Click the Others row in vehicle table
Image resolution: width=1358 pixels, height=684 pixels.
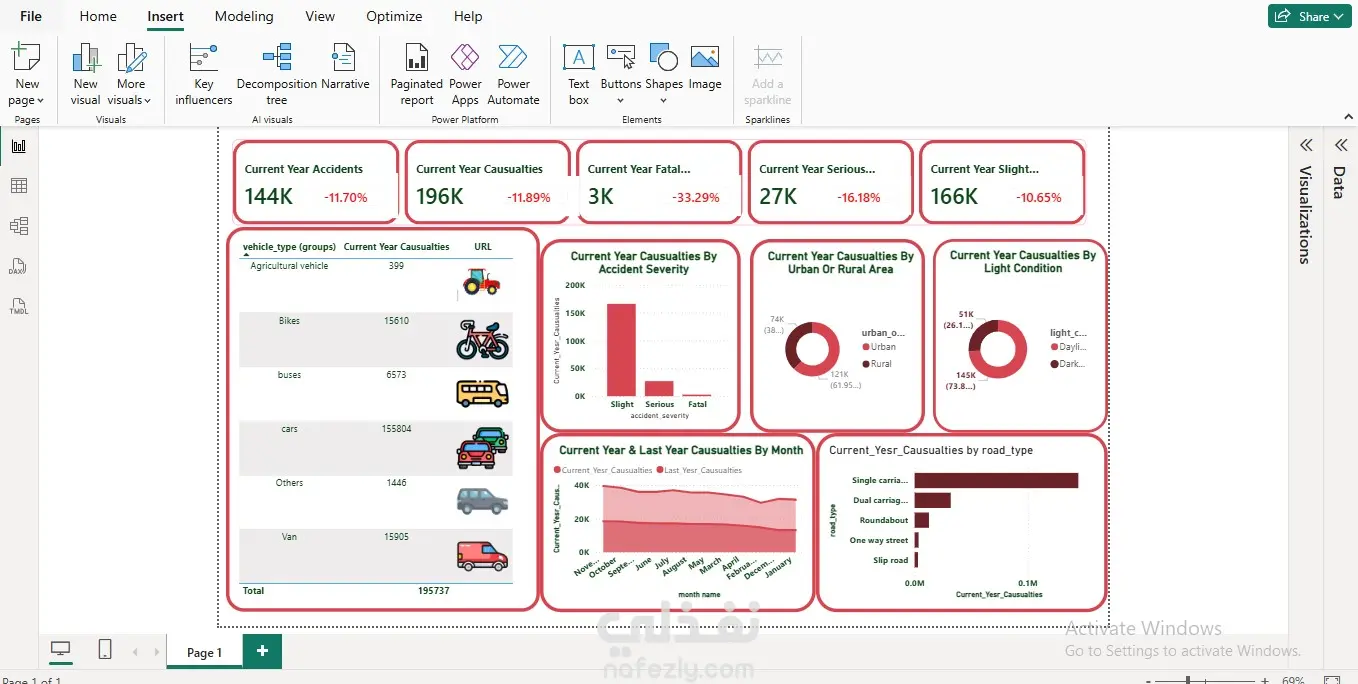tap(376, 502)
